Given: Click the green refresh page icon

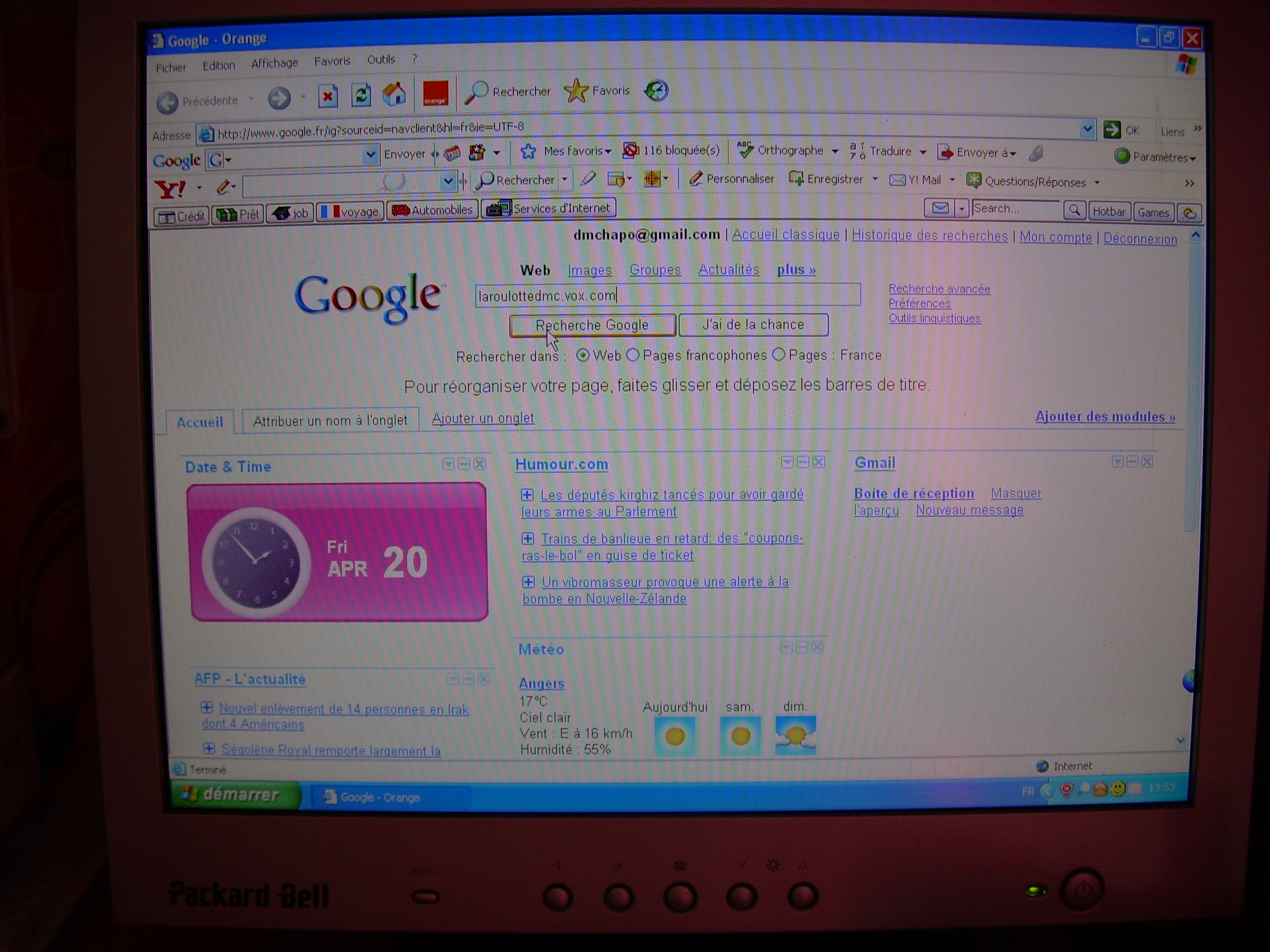Looking at the screenshot, I should [361, 94].
